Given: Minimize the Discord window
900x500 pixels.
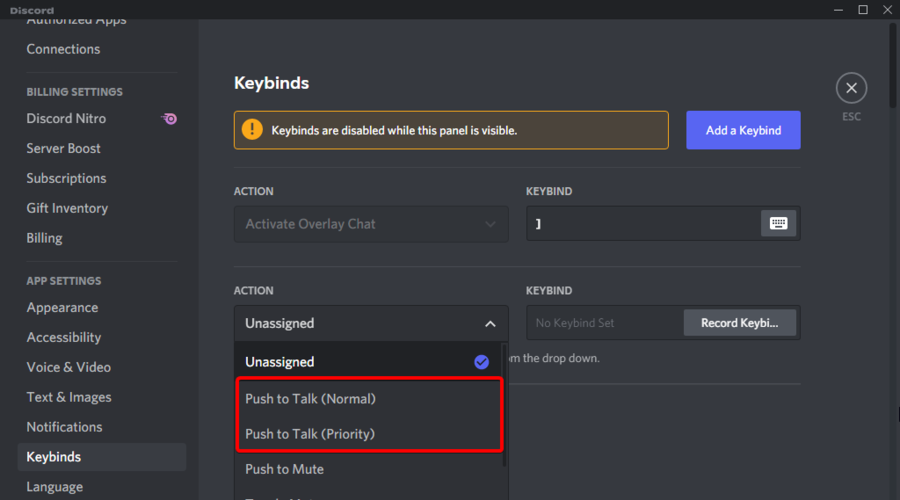Looking at the screenshot, I should [839, 10].
